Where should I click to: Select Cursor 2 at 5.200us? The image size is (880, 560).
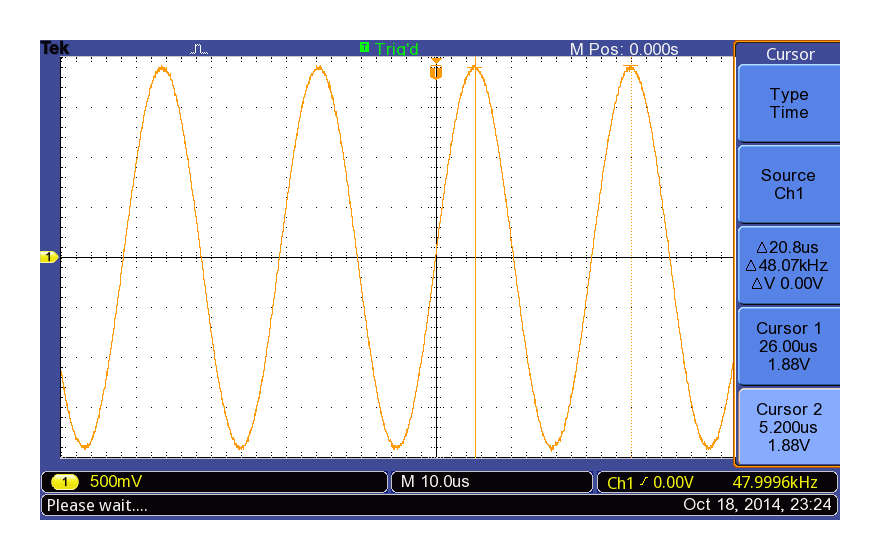[789, 427]
